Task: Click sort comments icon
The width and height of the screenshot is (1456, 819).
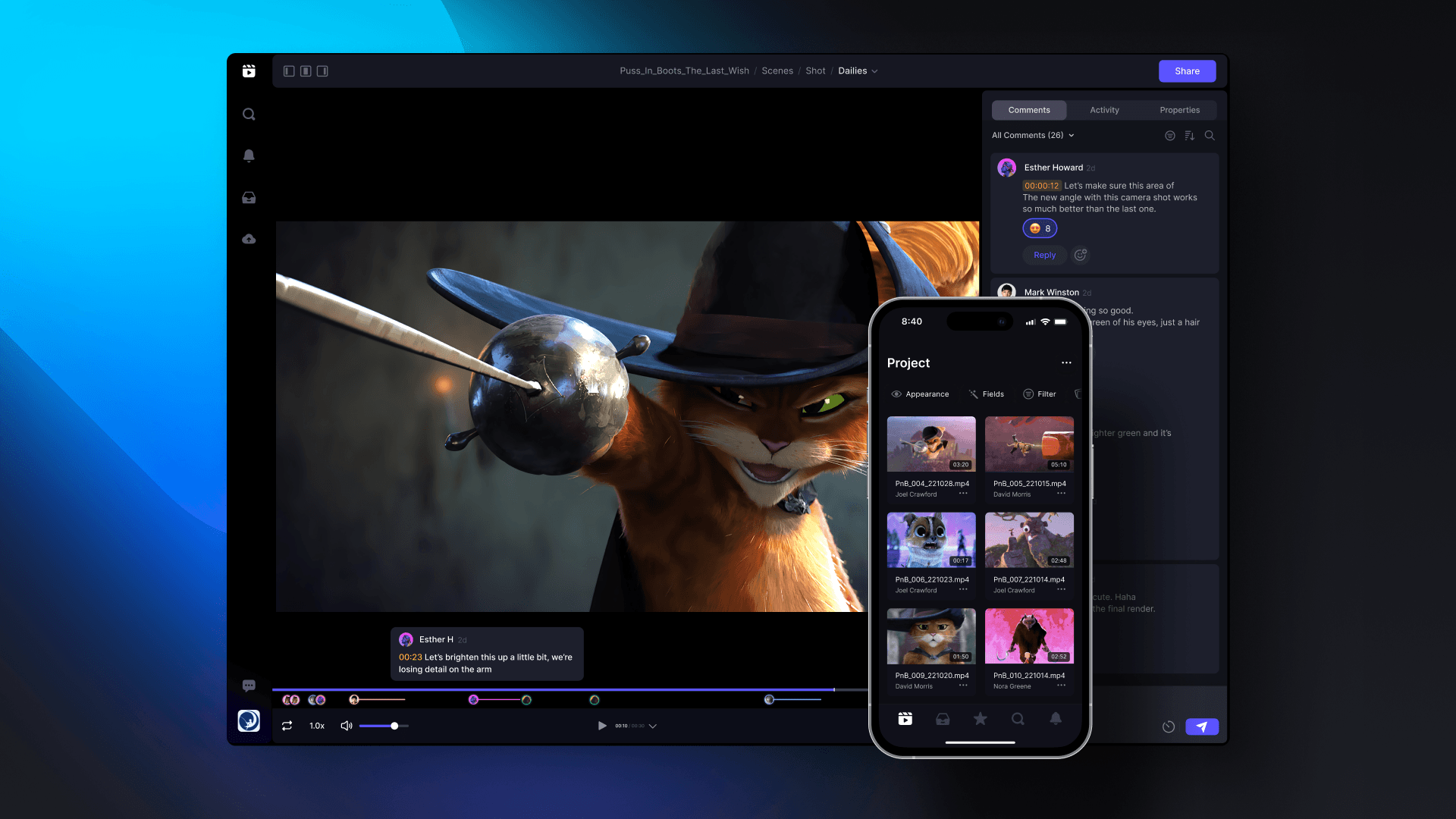Action: click(1190, 136)
